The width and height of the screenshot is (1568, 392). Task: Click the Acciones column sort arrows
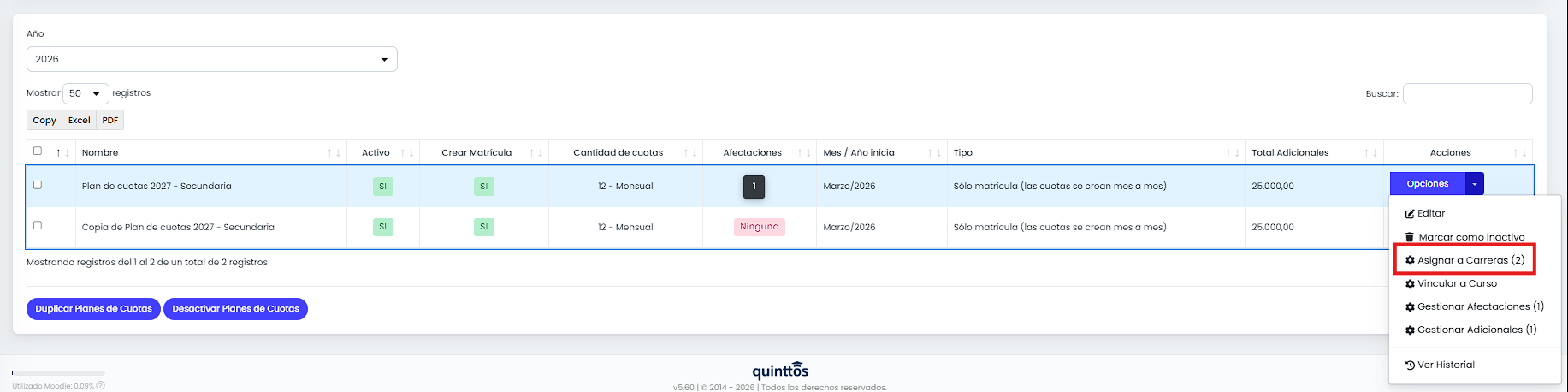click(1519, 153)
